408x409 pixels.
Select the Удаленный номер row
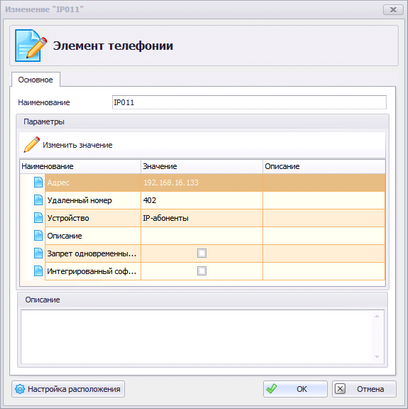pos(215,200)
